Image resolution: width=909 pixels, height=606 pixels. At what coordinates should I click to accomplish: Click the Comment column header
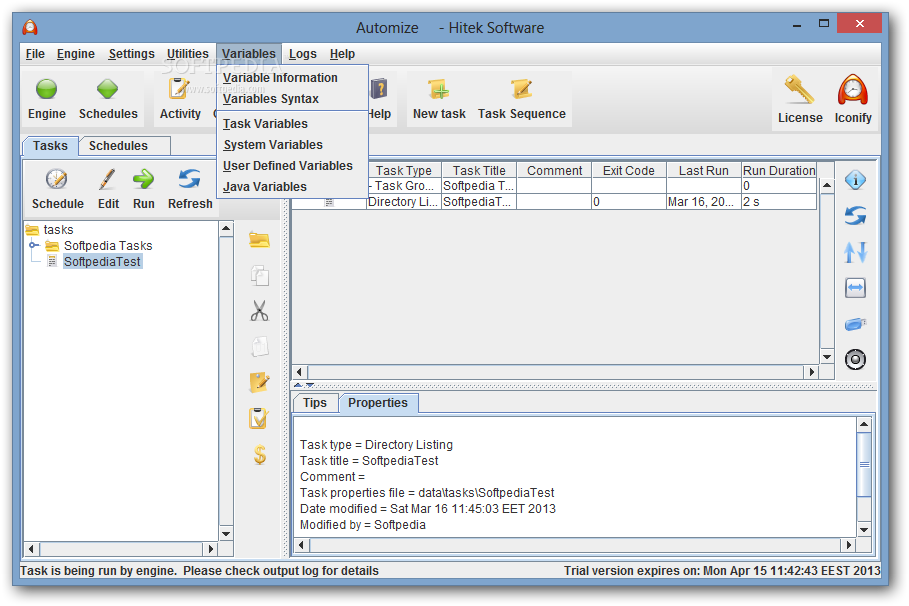554,170
